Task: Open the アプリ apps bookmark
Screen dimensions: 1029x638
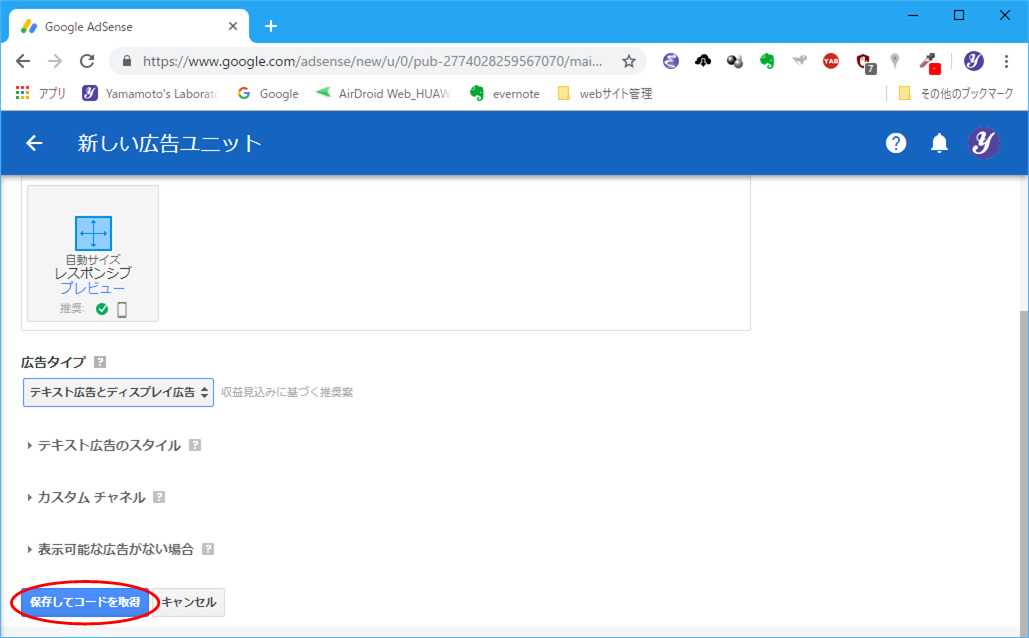Action: click(x=41, y=93)
